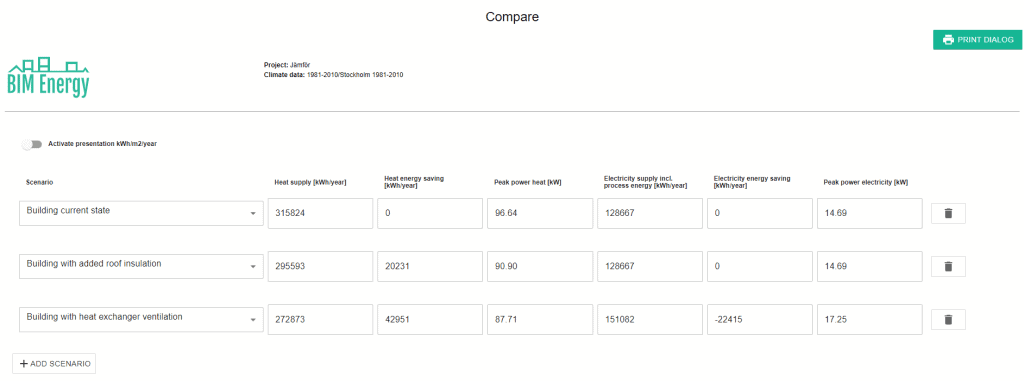Screen dimensions: 1024x381
Task: Open the Building with added roof insulation dropdown
Action: pos(141,266)
